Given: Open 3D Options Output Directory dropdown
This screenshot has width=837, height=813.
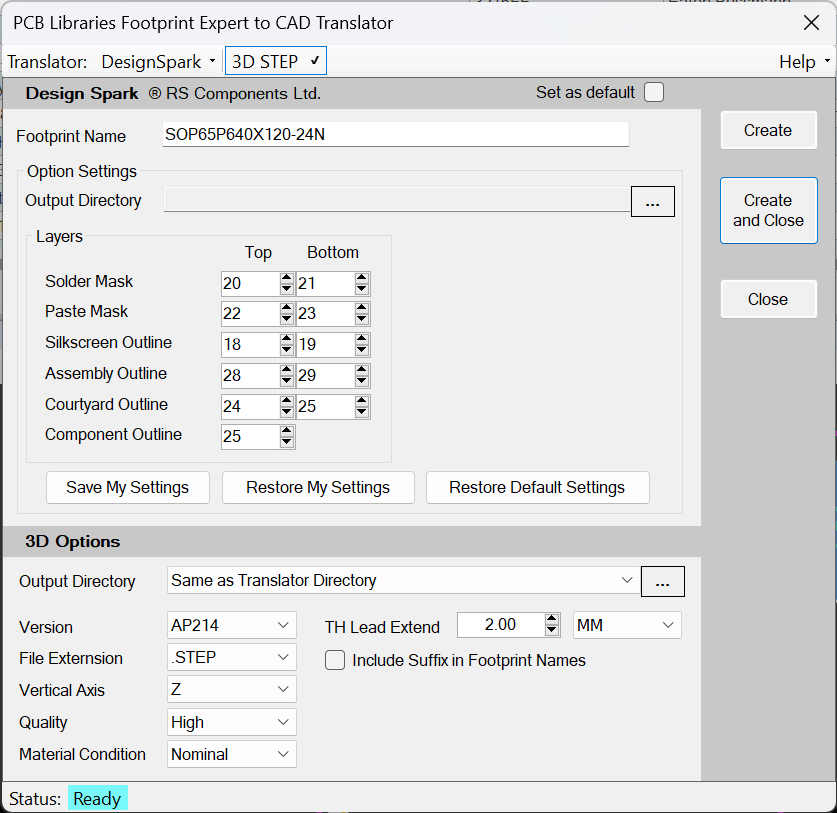Looking at the screenshot, I should point(627,580).
